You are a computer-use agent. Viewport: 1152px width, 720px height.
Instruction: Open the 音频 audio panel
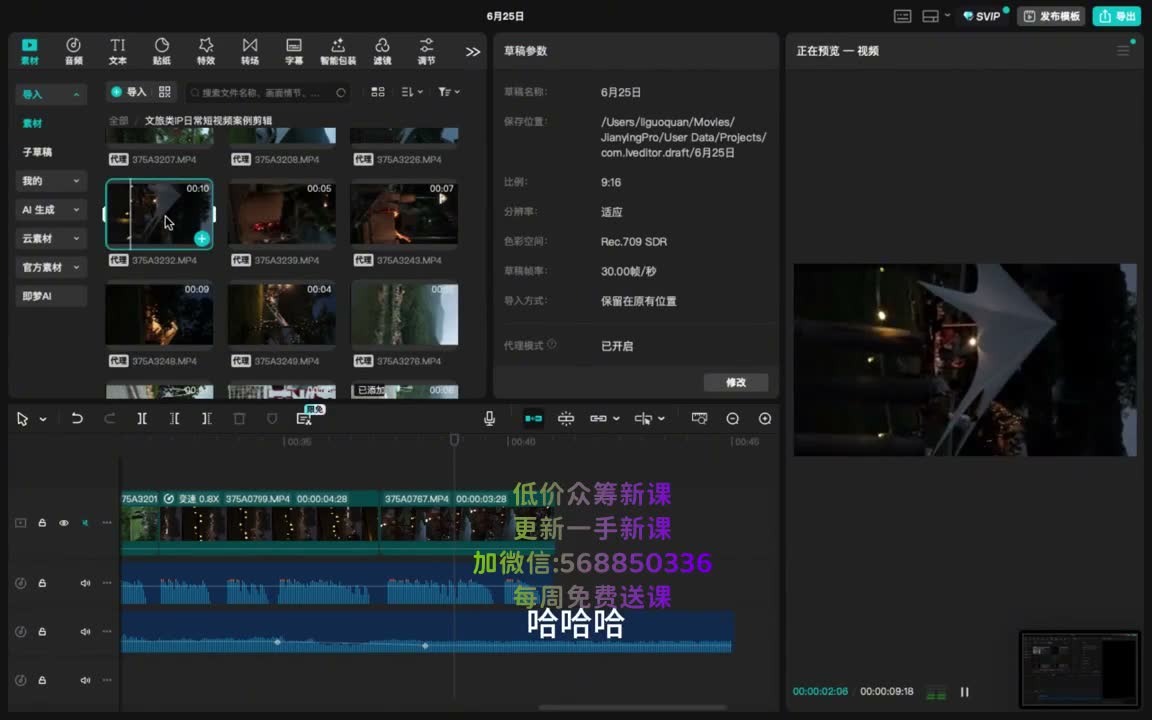tap(73, 51)
